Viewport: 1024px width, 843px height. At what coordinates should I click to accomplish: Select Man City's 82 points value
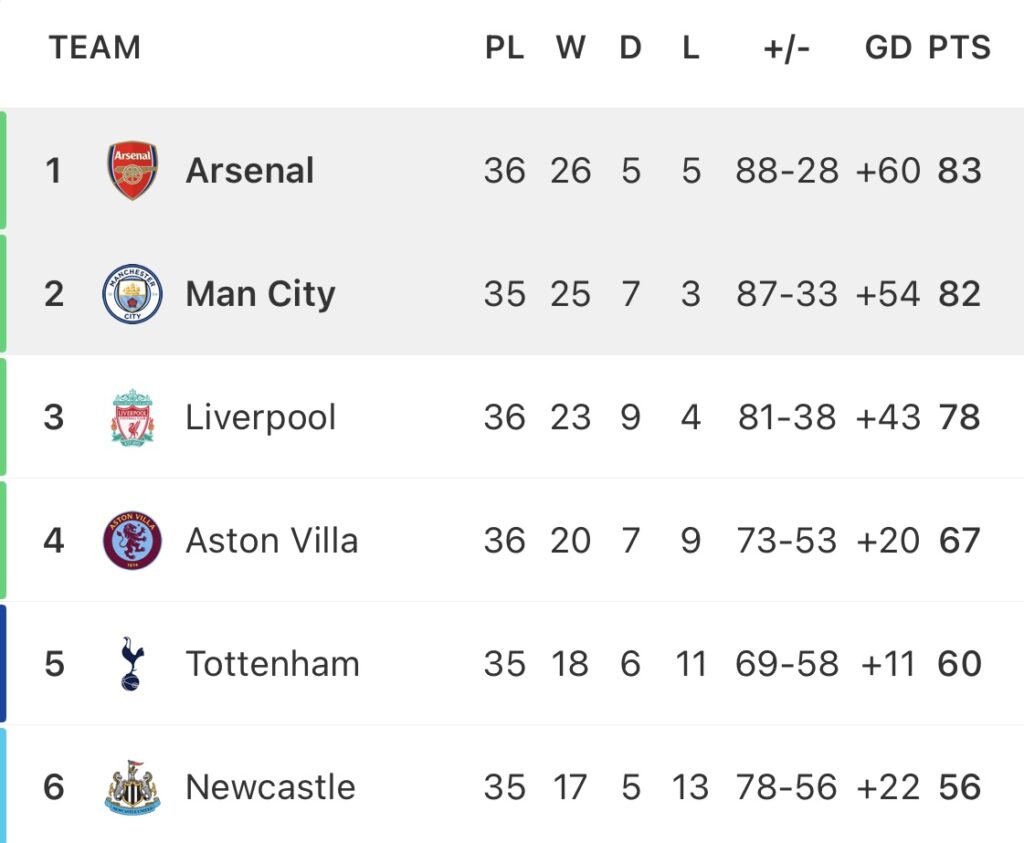[x=959, y=294]
